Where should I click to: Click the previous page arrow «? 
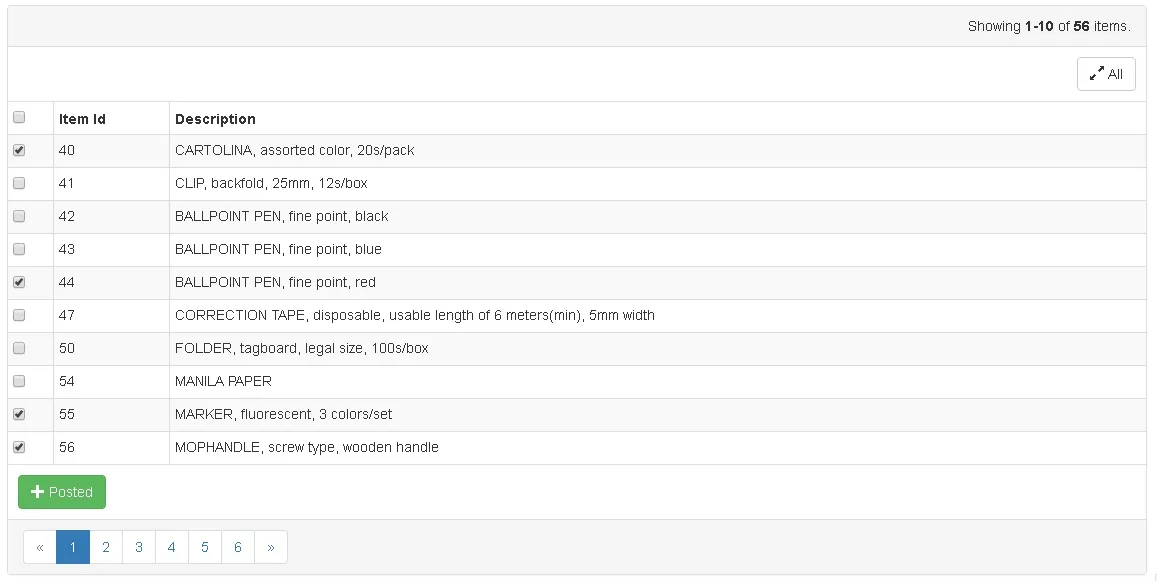(40, 547)
